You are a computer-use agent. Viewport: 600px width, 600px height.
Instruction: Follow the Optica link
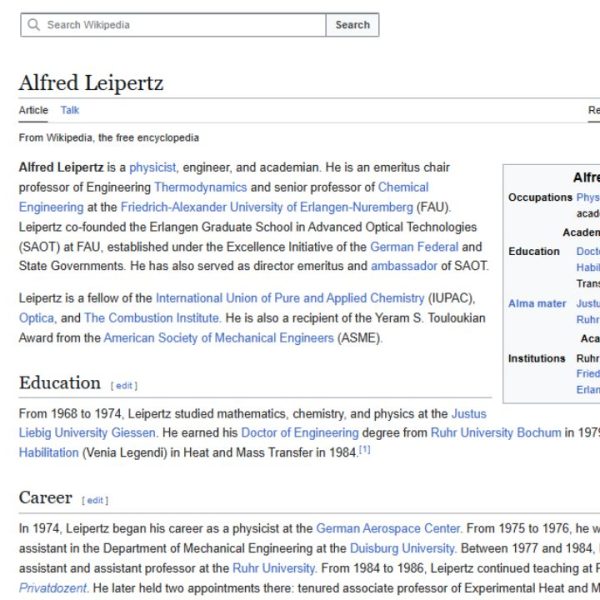pos(36,318)
